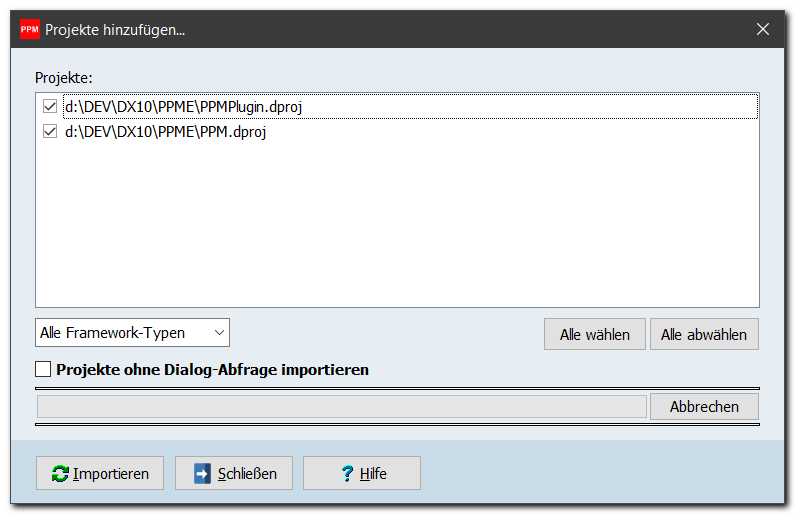
Task: Click the Schließen button label
Action: (248, 474)
